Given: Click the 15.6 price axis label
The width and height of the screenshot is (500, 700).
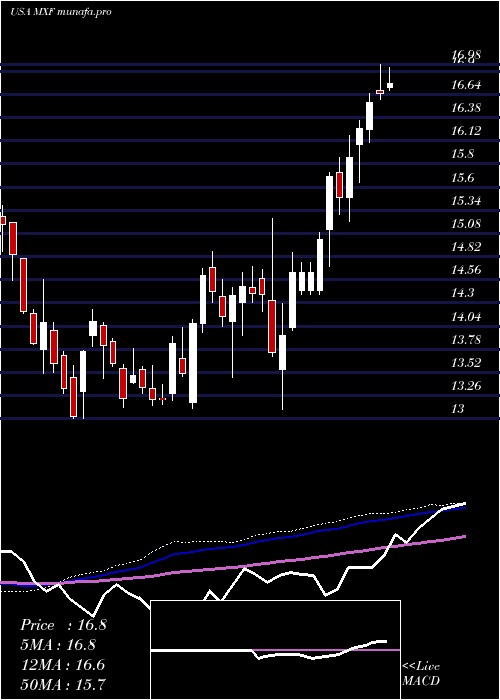Looking at the screenshot, I should click(462, 178).
